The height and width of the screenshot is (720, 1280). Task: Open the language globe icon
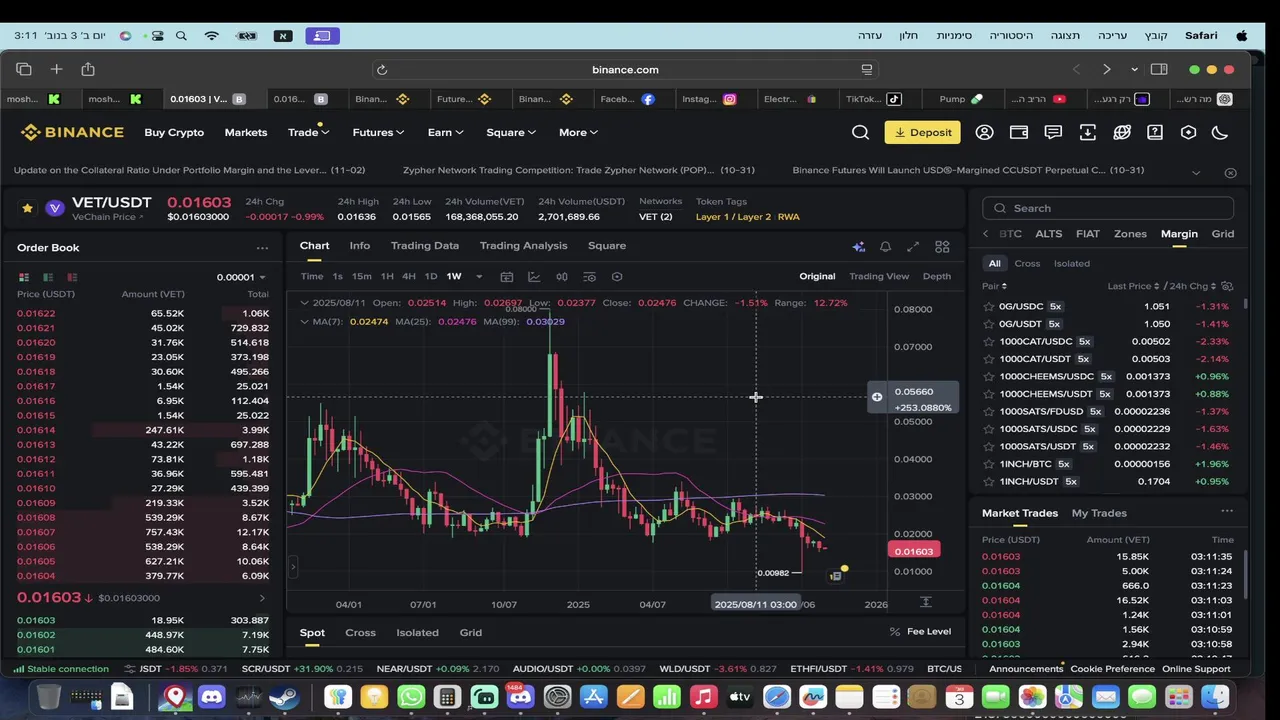1122,132
